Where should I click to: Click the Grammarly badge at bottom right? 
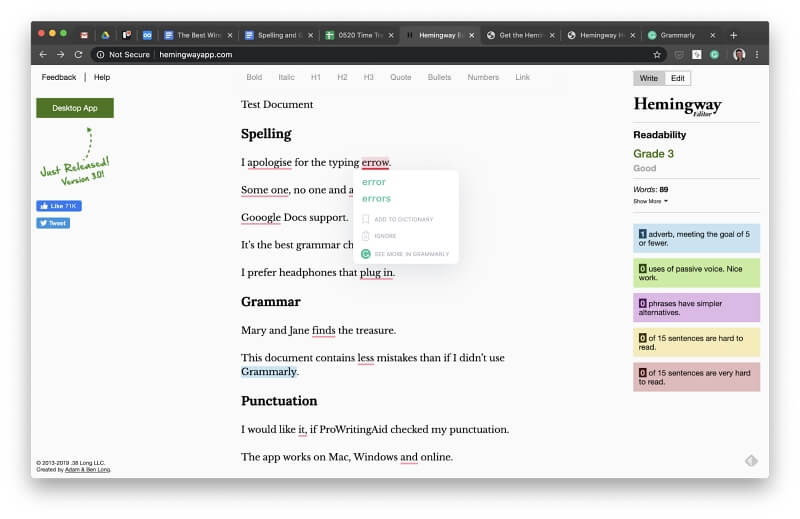click(751, 460)
